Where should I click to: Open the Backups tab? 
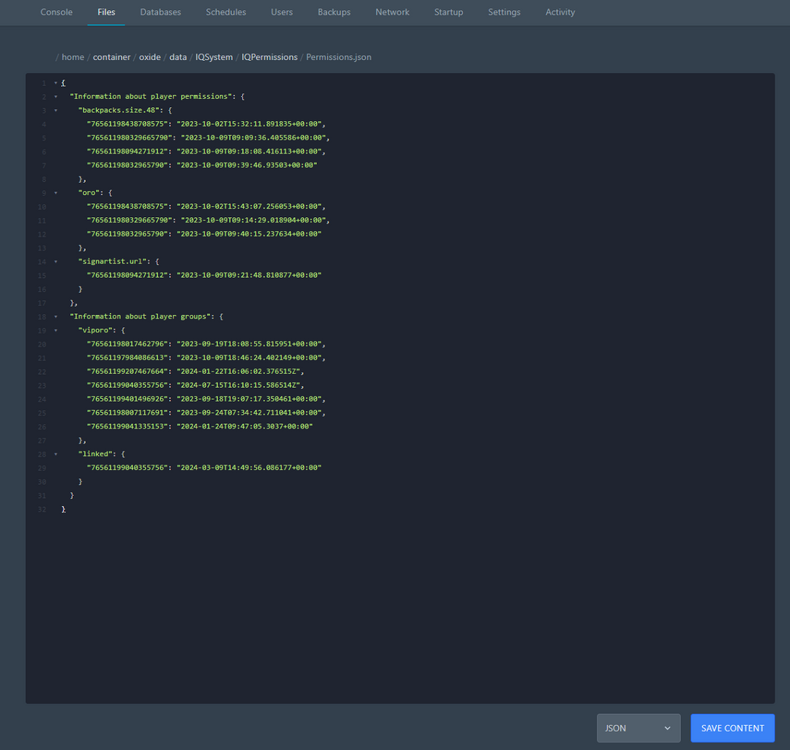(334, 12)
